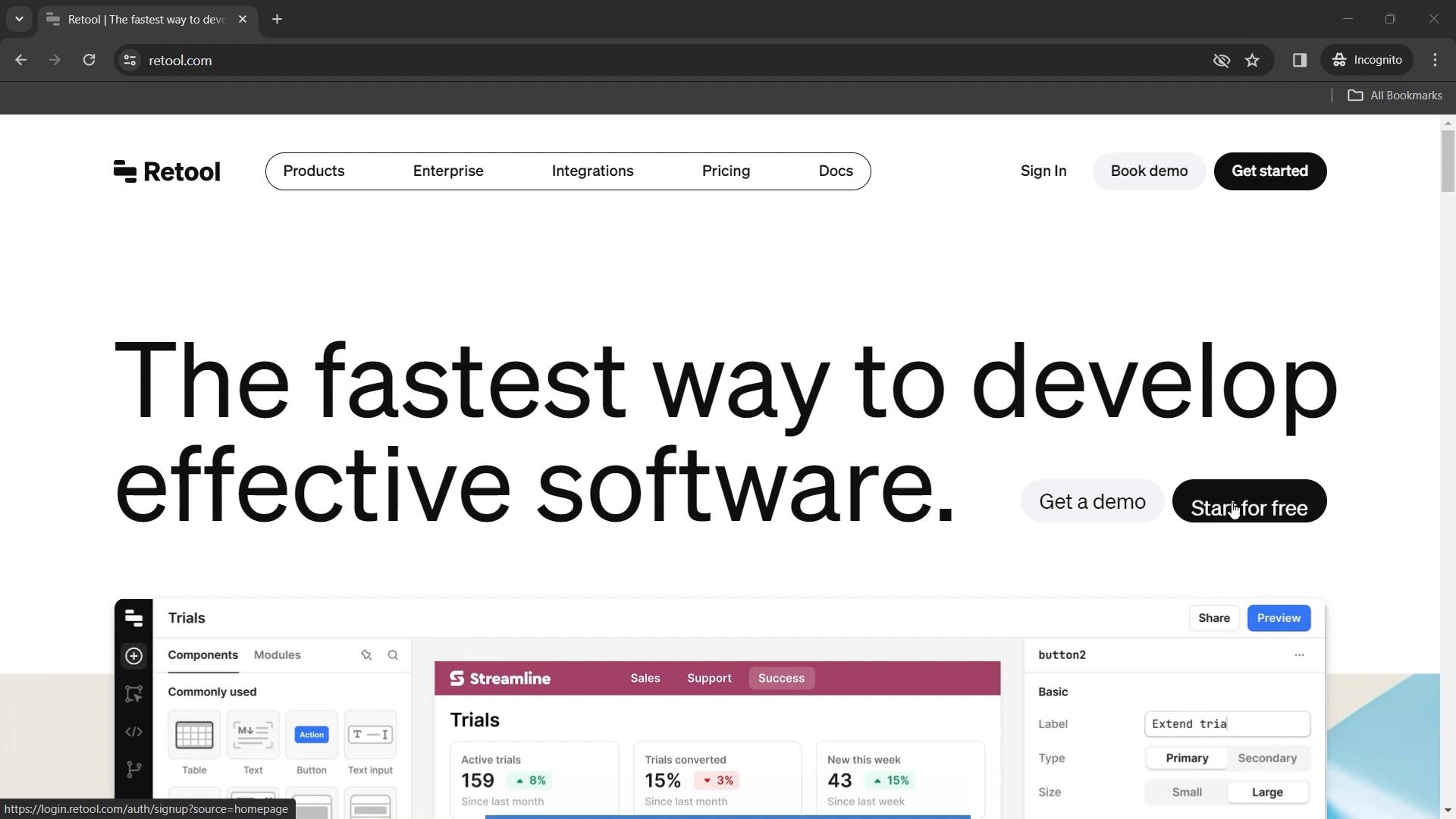Click the add component plus icon in sidebar

pos(133,656)
